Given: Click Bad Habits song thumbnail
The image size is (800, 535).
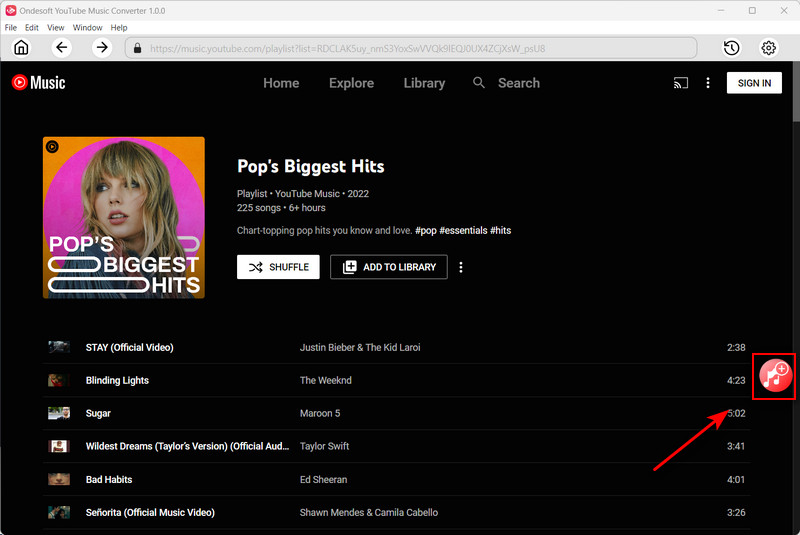Looking at the screenshot, I should 59,479.
